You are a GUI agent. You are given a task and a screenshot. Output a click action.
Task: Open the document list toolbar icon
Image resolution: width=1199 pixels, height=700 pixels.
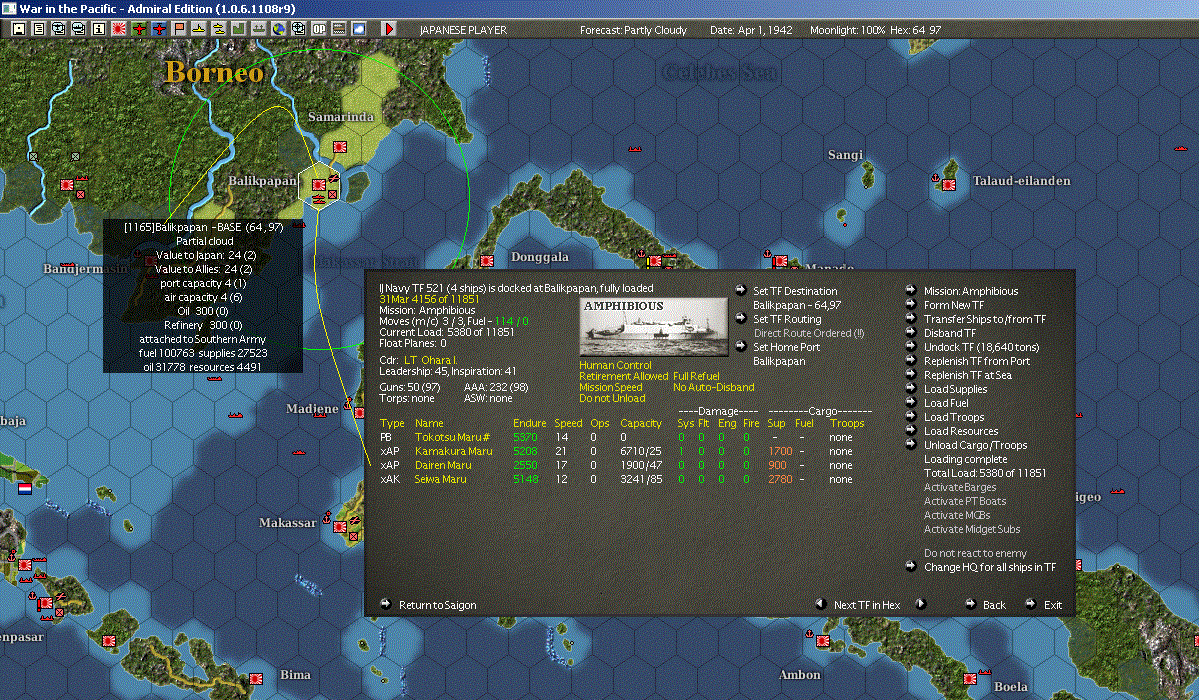point(39,29)
